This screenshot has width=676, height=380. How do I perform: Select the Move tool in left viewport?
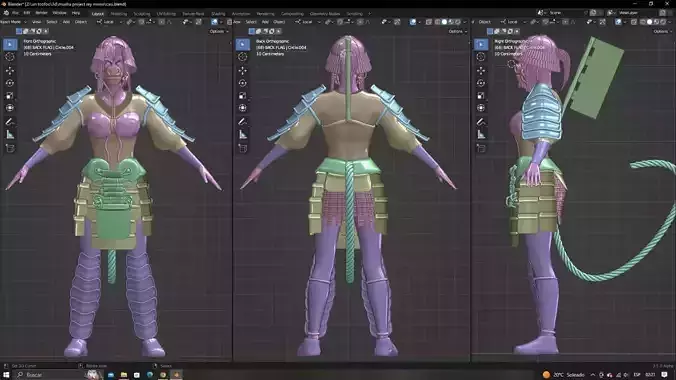coord(10,70)
